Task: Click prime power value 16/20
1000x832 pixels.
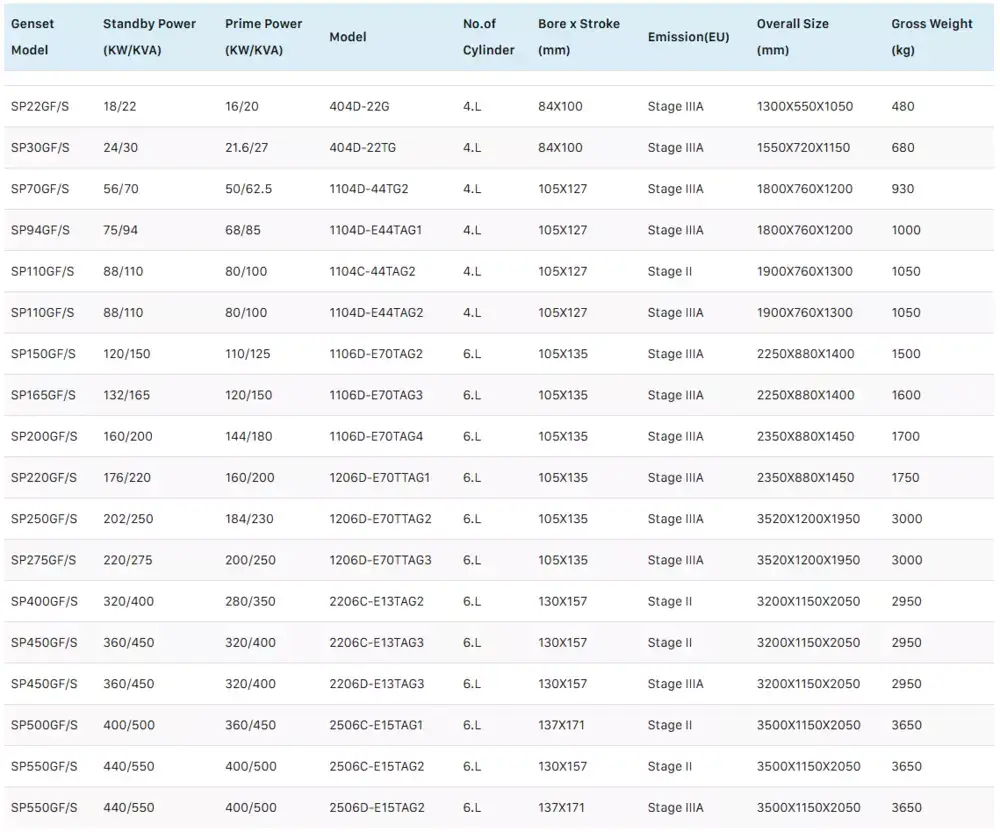Action: pyautogui.click(x=242, y=106)
